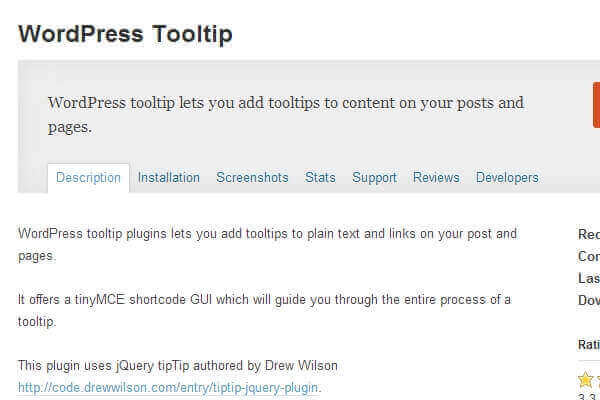Click the paragraph mentioning plain text and links
This screenshot has height=400, width=600.
[267, 244]
